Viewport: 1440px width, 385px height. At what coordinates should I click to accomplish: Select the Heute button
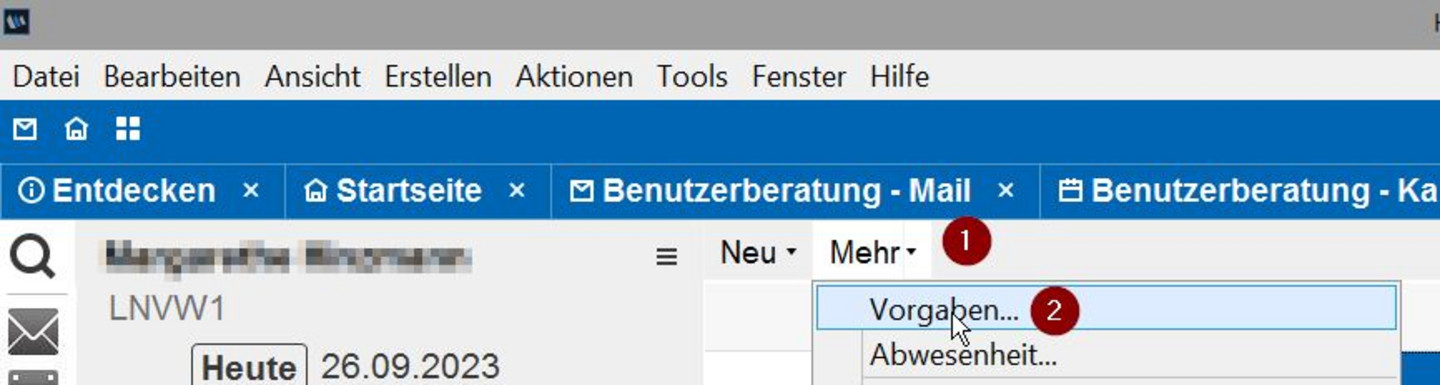coord(249,366)
